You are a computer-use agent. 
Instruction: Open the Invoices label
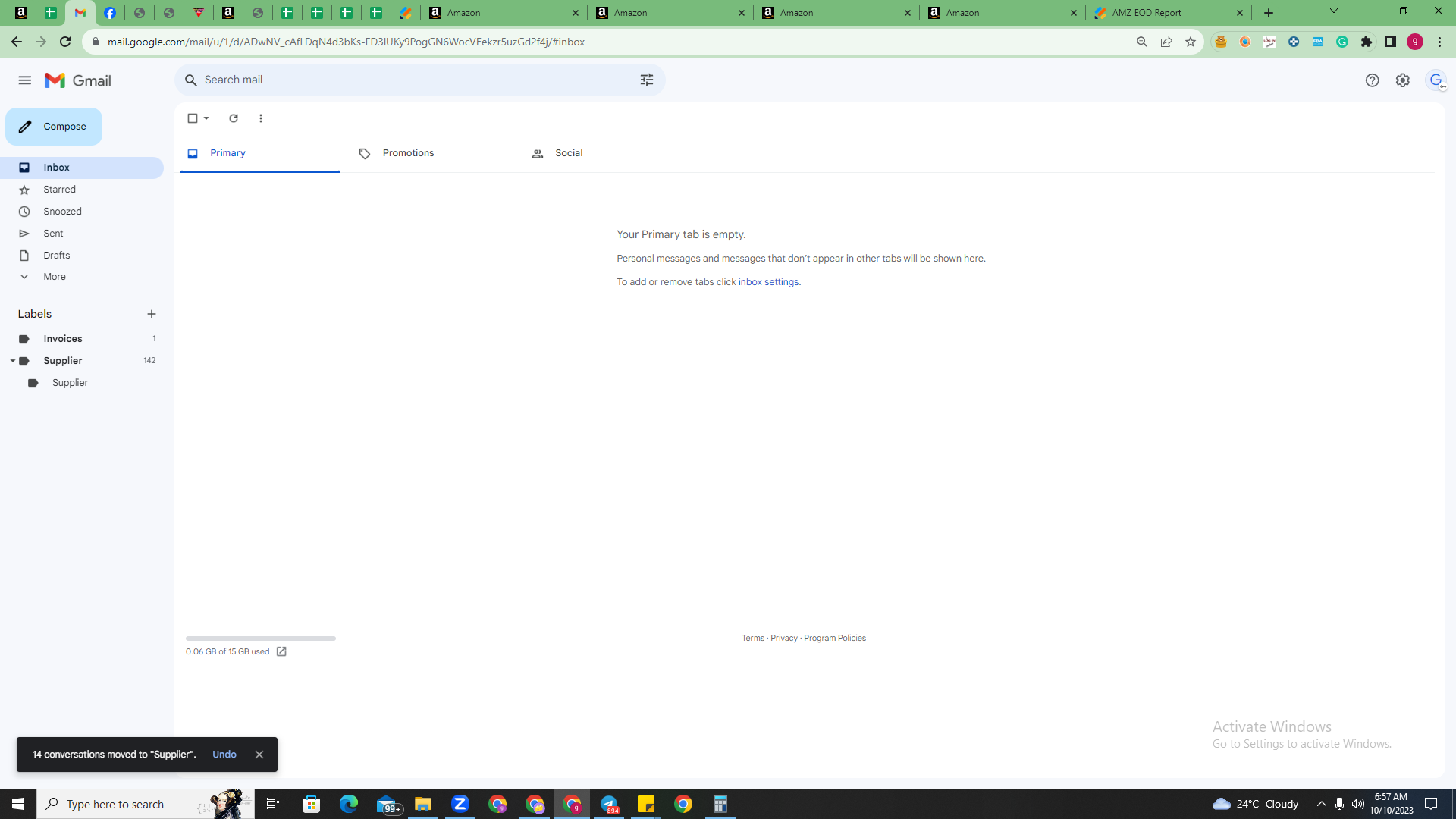82,339
